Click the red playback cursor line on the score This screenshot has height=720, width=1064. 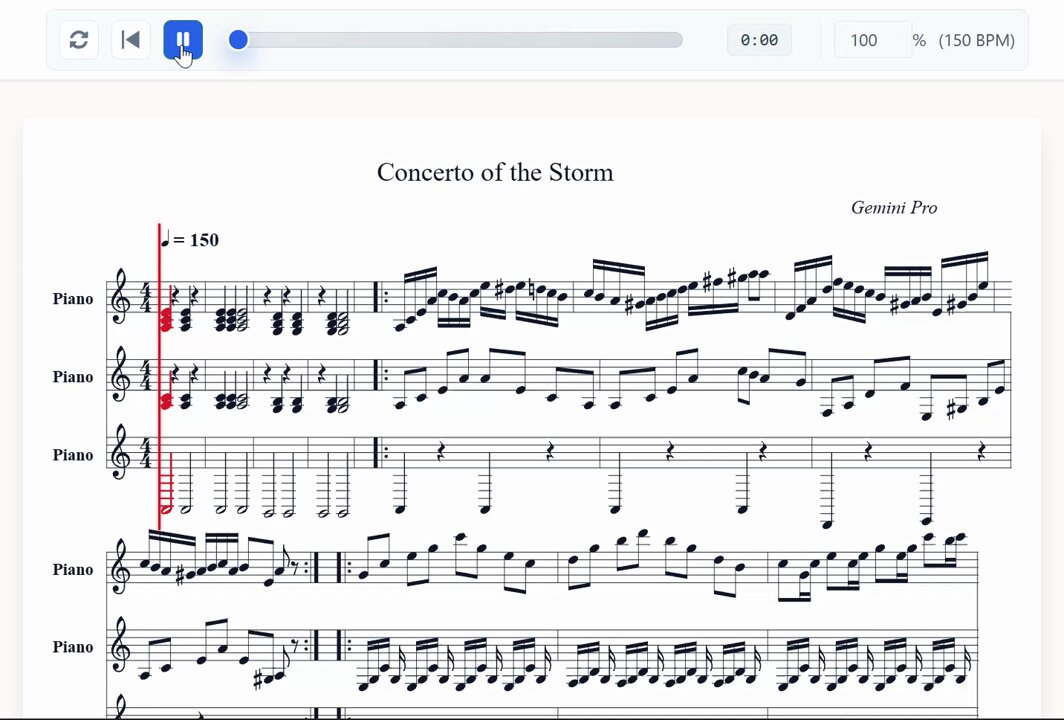(x=159, y=377)
